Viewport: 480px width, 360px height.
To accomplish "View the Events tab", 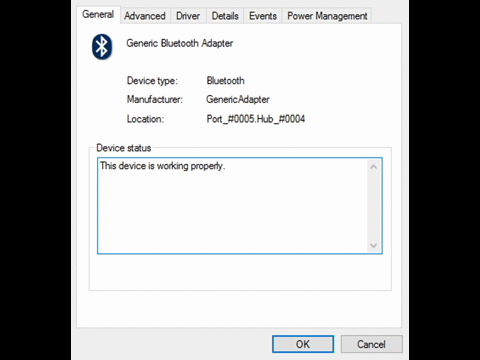I will 263,16.
